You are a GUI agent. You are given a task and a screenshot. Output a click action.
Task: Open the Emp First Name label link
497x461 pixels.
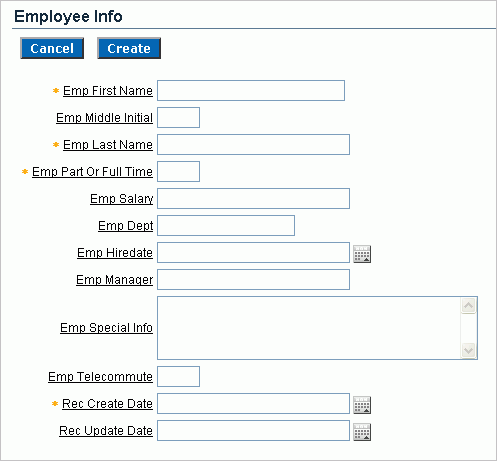[x=108, y=91]
